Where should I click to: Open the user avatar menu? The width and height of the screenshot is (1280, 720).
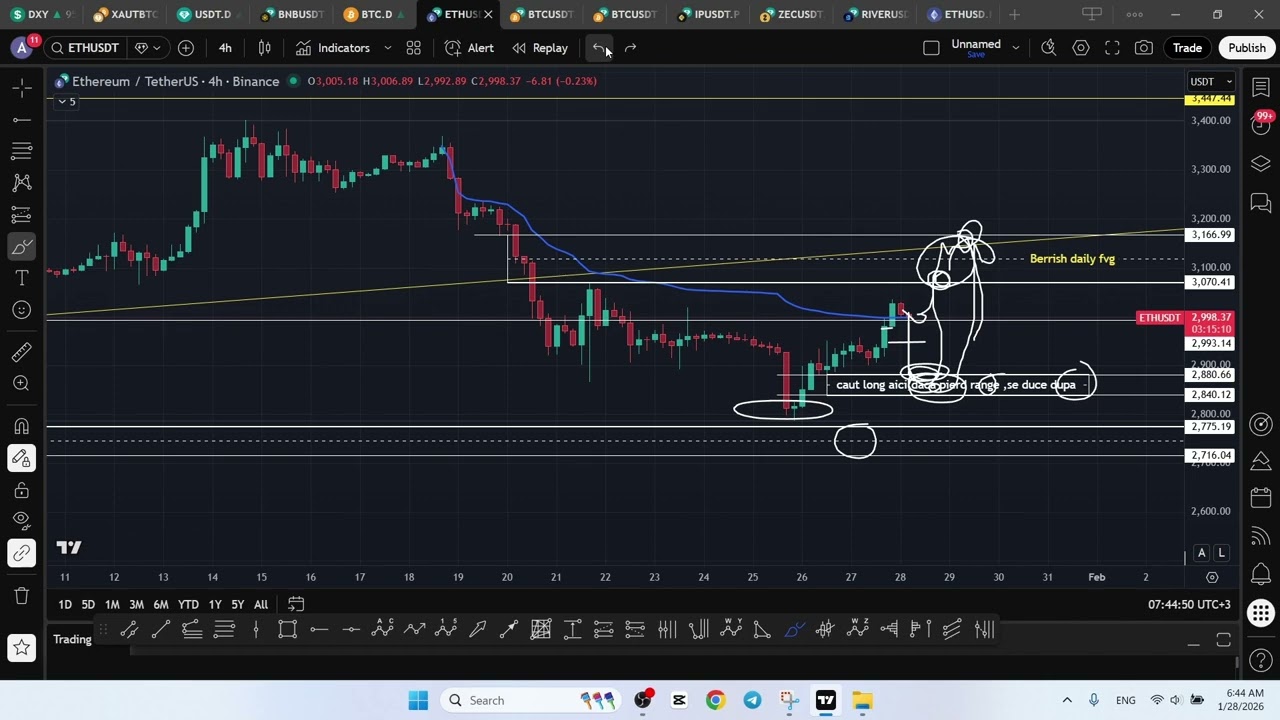tap(22, 47)
